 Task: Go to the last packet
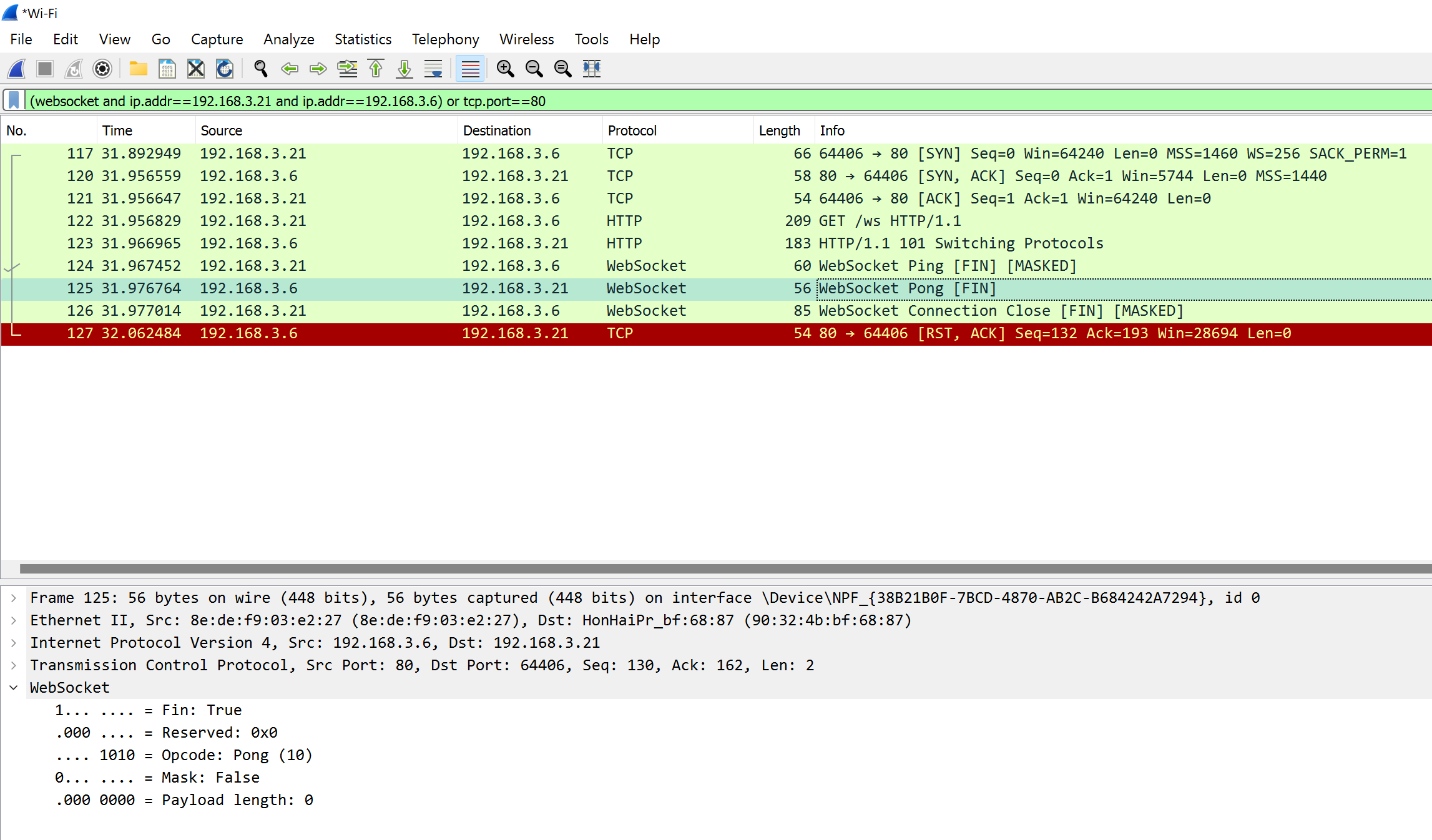coord(404,69)
